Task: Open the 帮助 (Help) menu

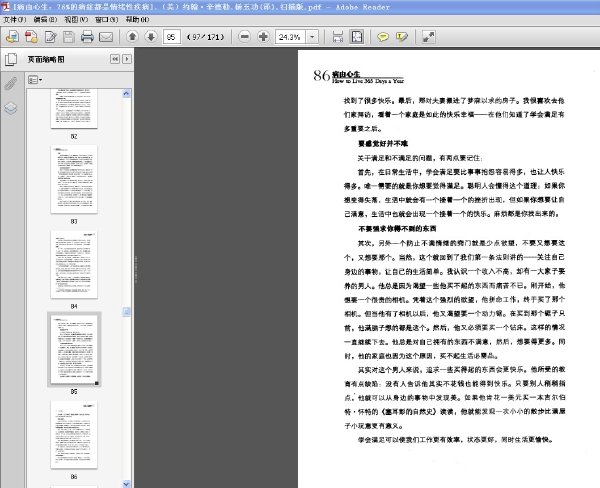Action: tap(137, 19)
